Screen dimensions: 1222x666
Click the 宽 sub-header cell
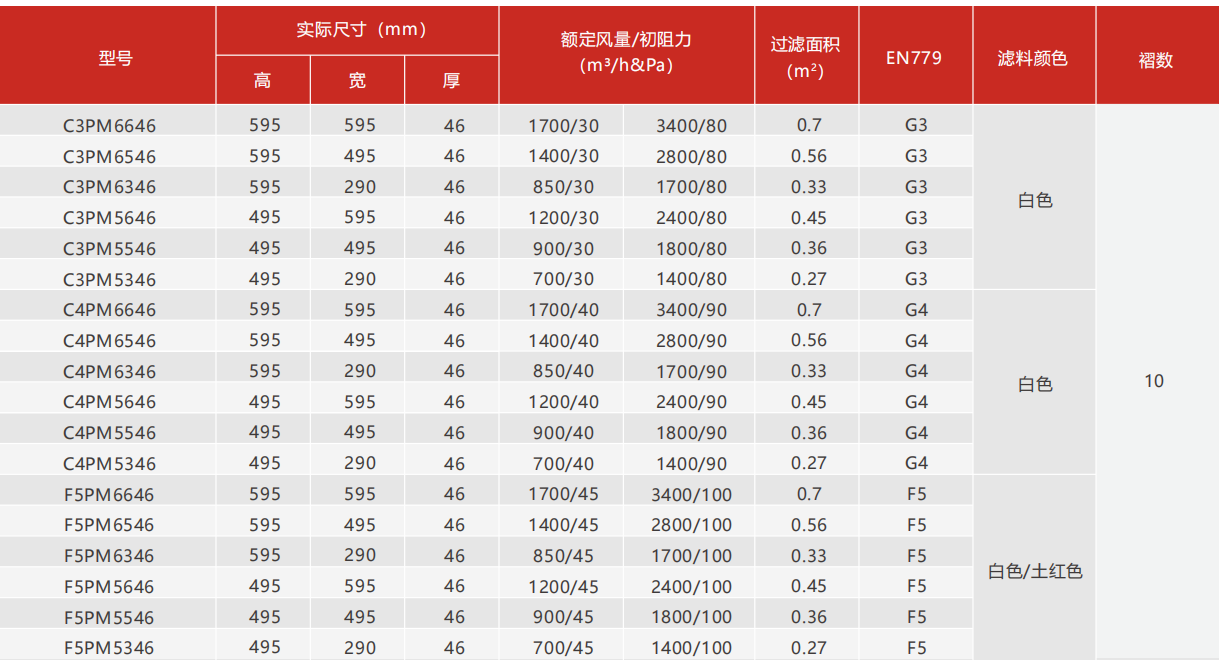click(357, 80)
